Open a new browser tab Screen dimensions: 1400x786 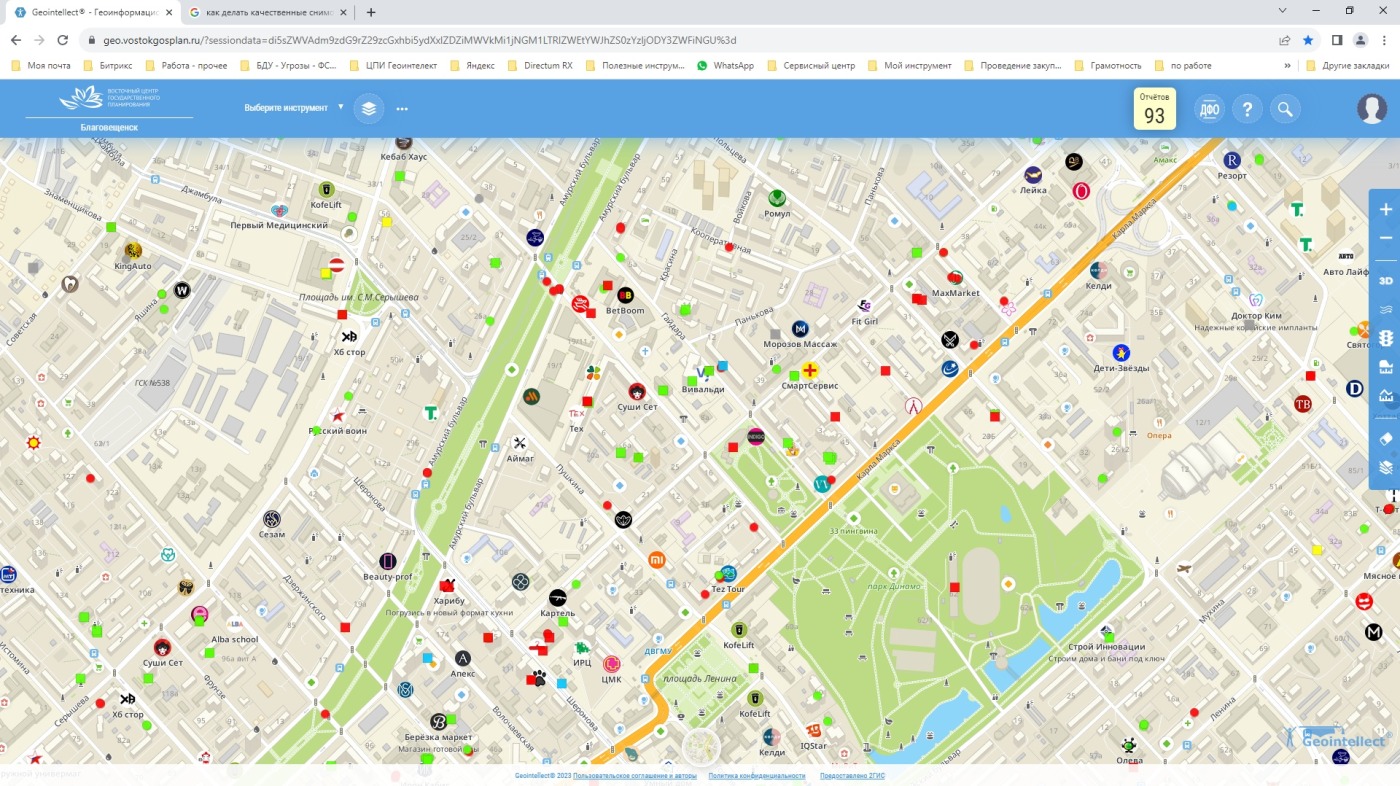click(x=371, y=12)
